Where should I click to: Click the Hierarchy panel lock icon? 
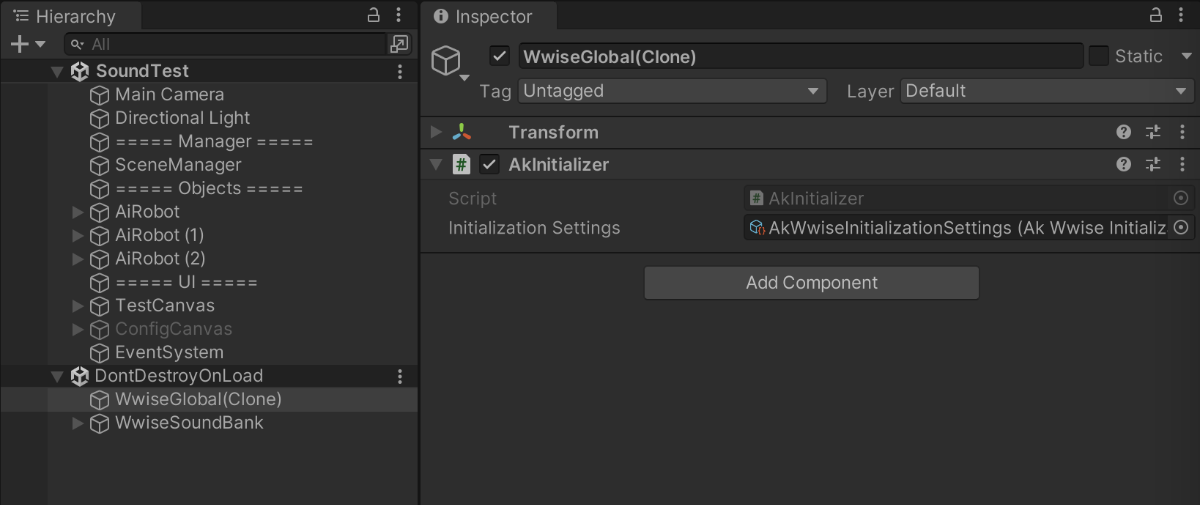click(374, 15)
